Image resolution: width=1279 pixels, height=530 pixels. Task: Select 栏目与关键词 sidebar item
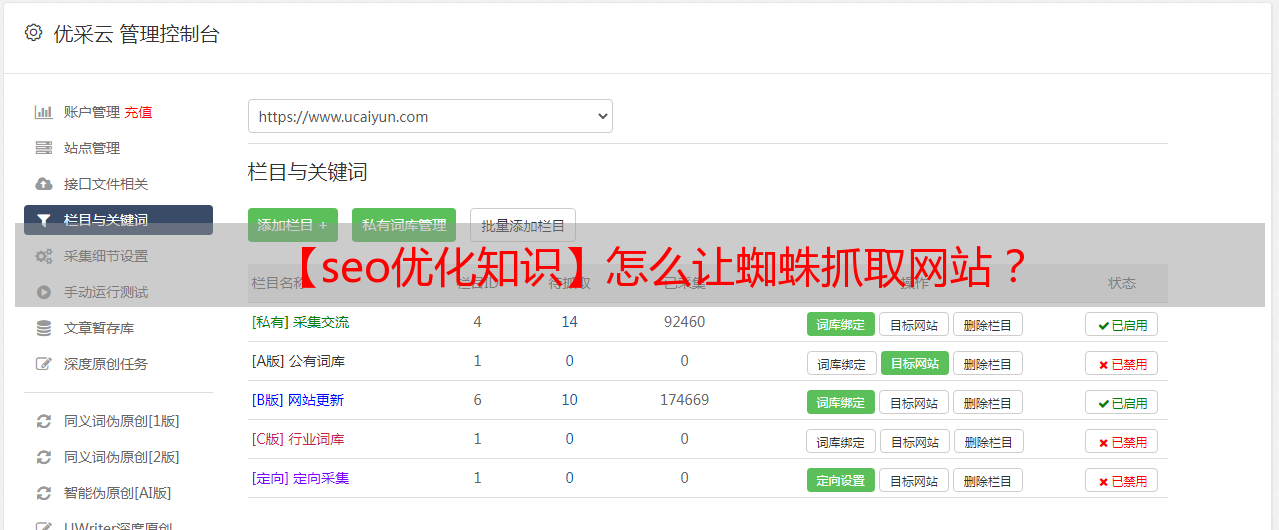pos(118,220)
